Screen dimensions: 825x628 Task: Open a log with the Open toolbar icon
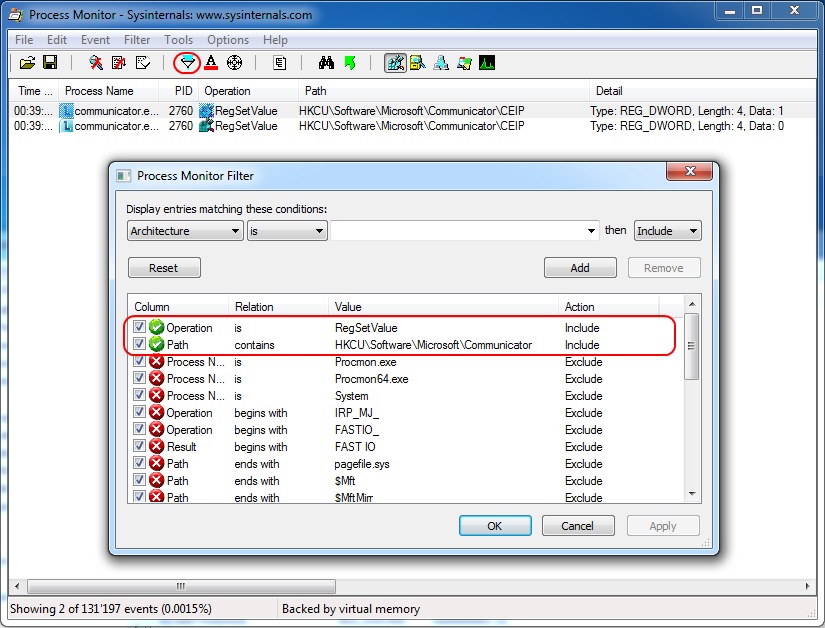click(x=27, y=63)
